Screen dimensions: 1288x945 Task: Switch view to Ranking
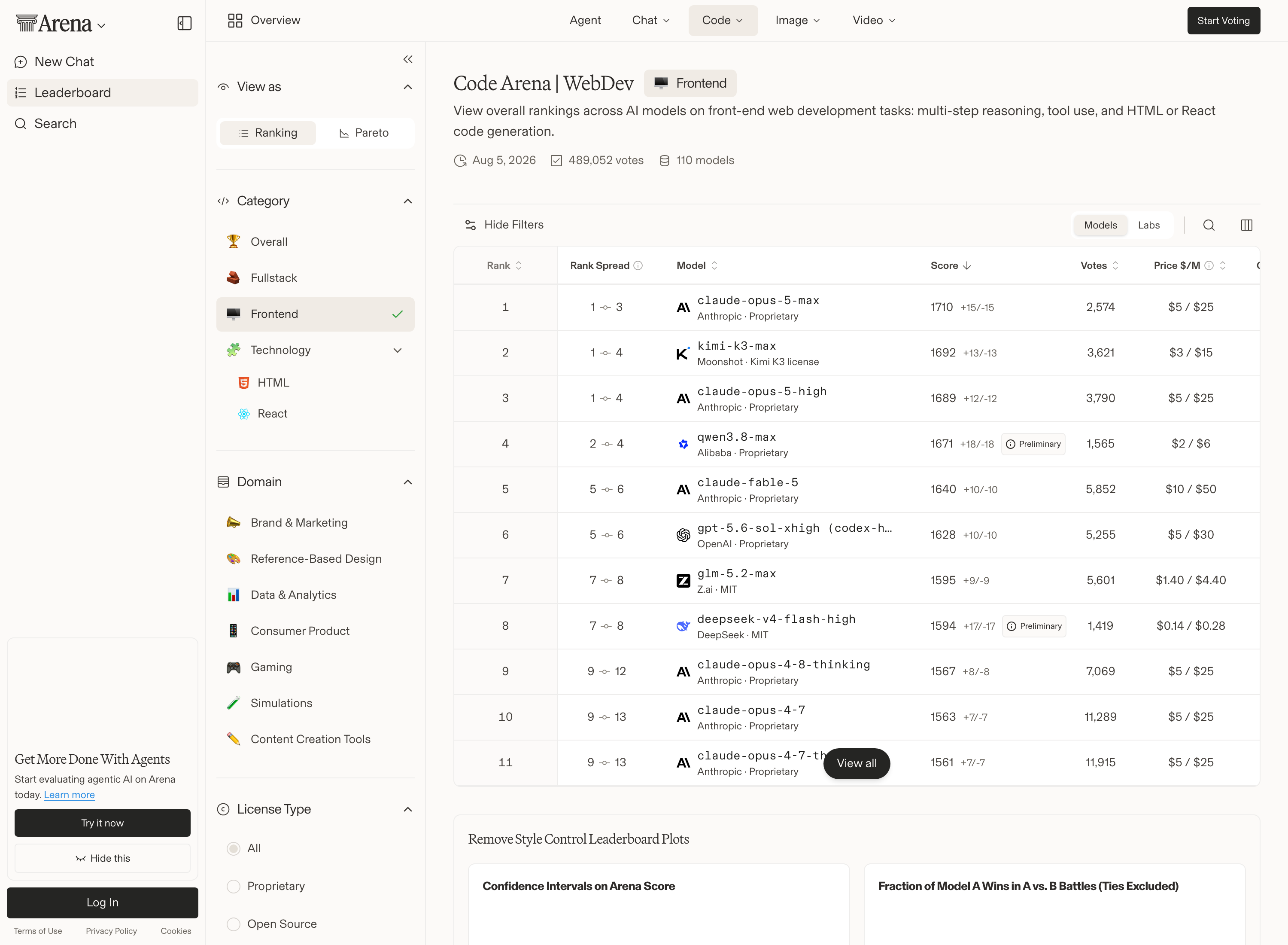click(x=267, y=133)
